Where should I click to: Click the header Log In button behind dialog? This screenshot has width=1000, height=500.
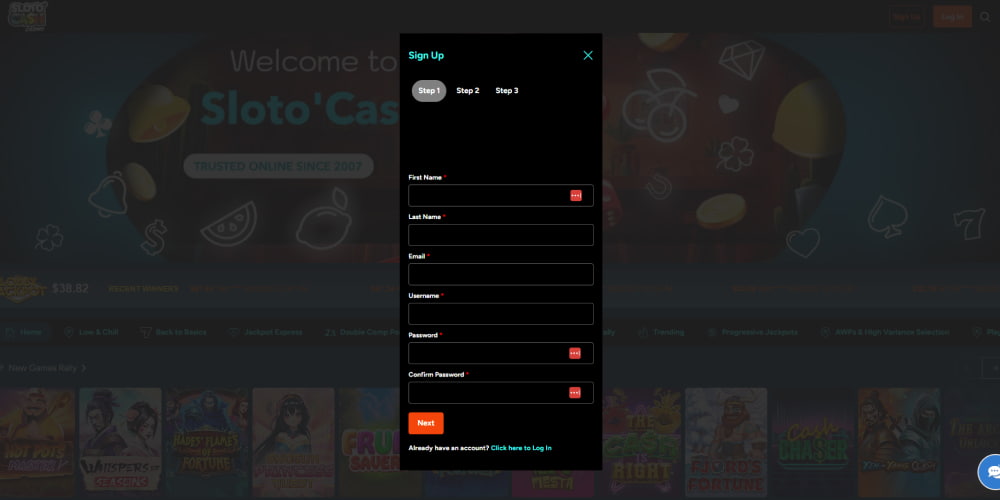[x=952, y=17]
